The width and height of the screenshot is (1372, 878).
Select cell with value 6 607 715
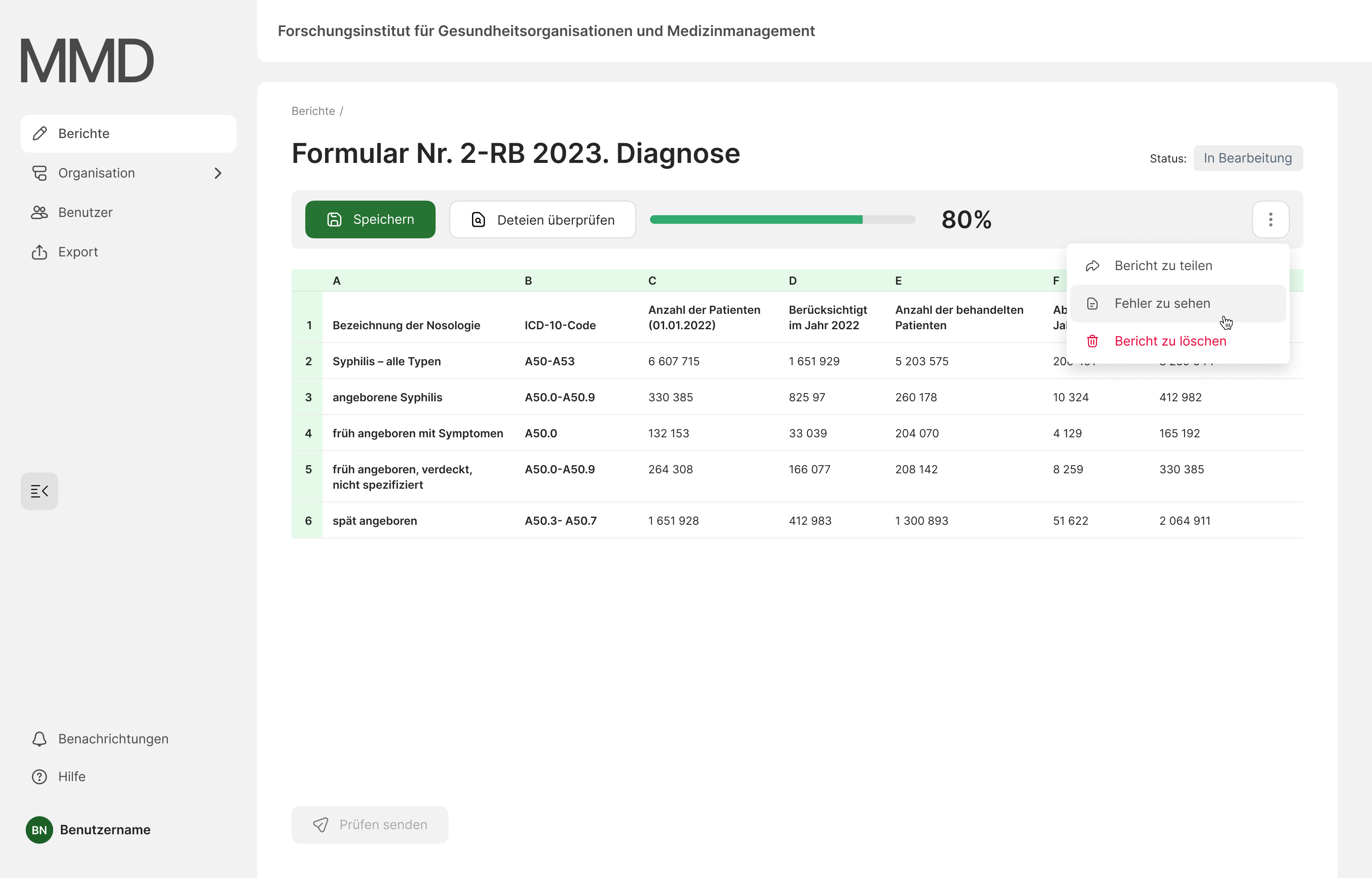click(673, 361)
